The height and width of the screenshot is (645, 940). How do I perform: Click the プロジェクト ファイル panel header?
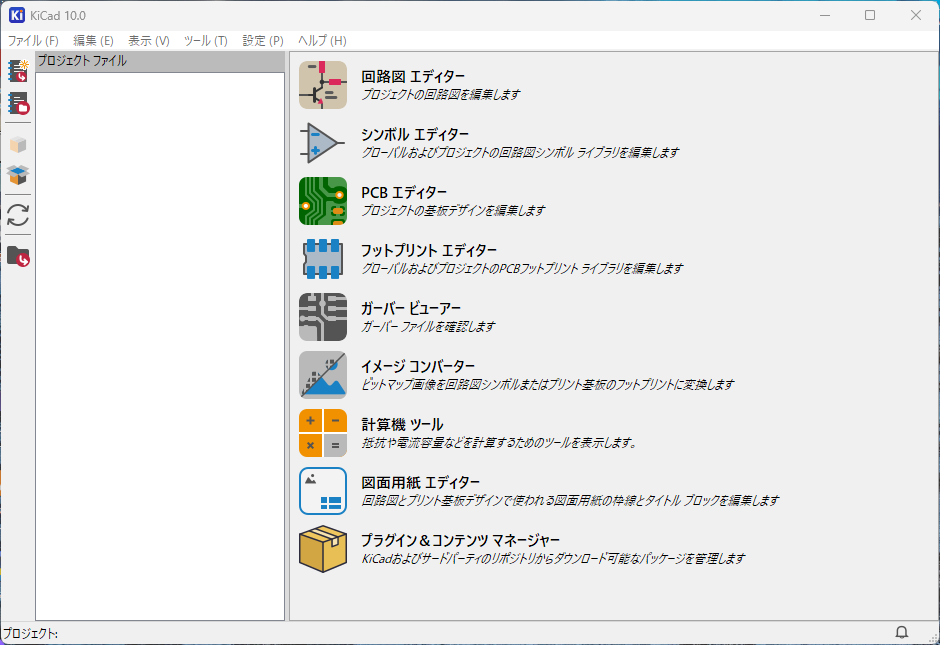(159, 61)
